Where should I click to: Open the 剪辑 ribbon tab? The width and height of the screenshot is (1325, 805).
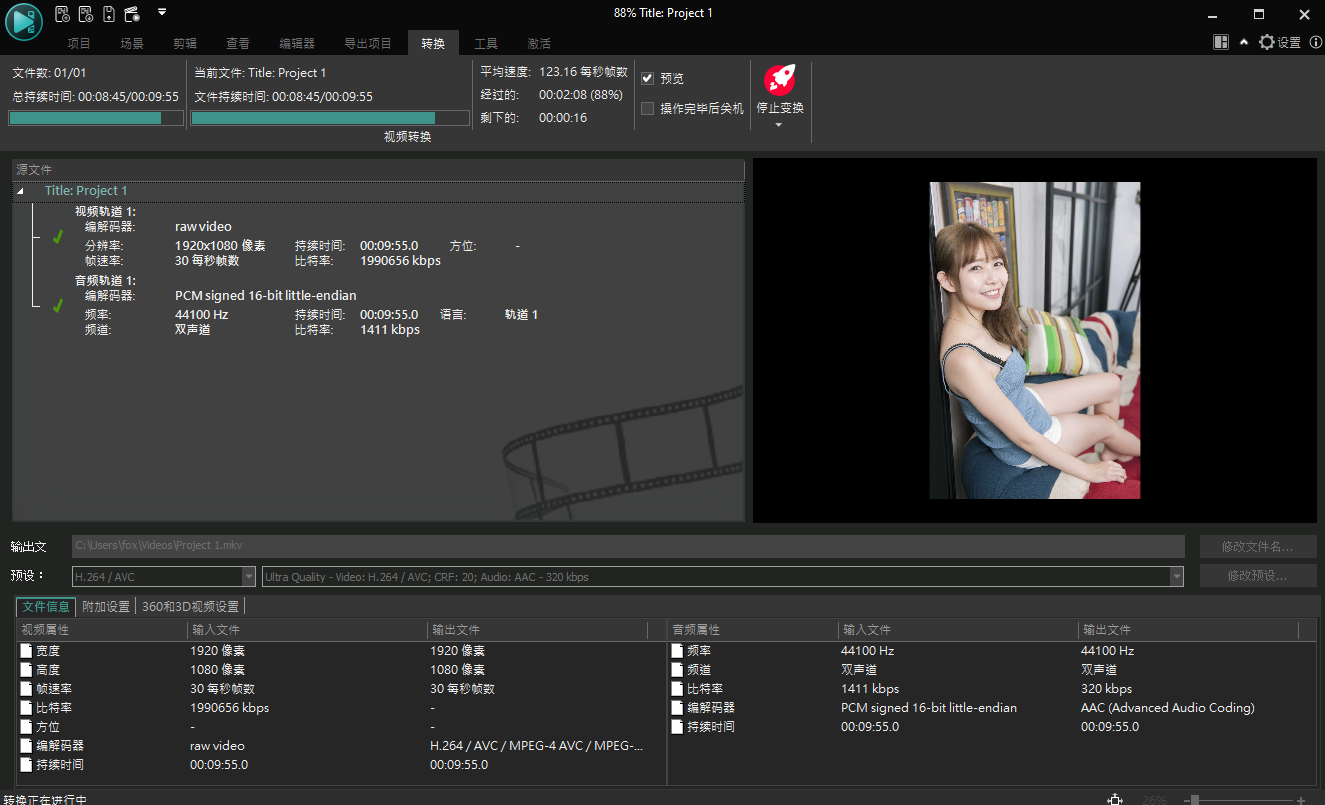185,43
